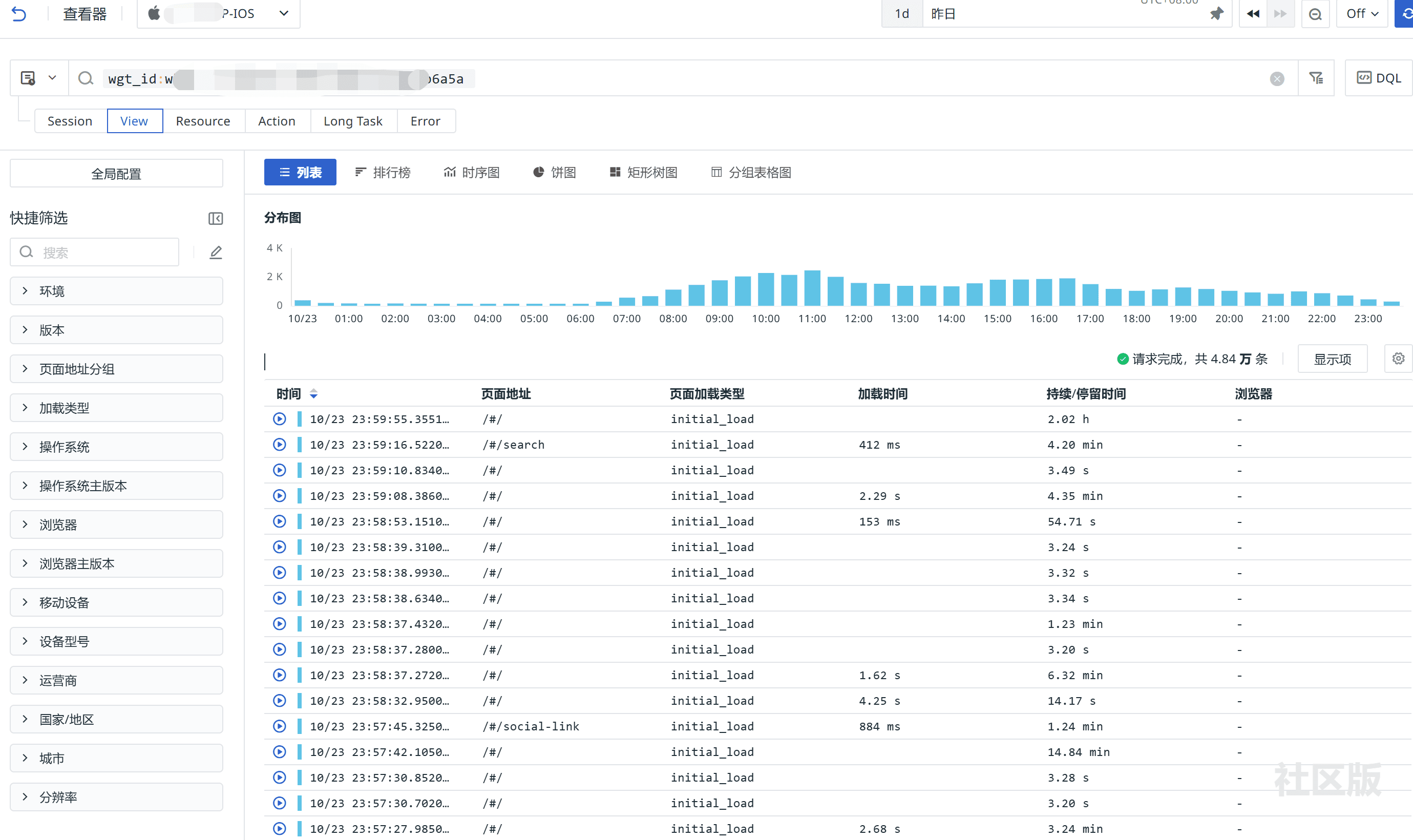Switch to the Resource tab
The height and width of the screenshot is (840, 1413).
click(x=203, y=121)
